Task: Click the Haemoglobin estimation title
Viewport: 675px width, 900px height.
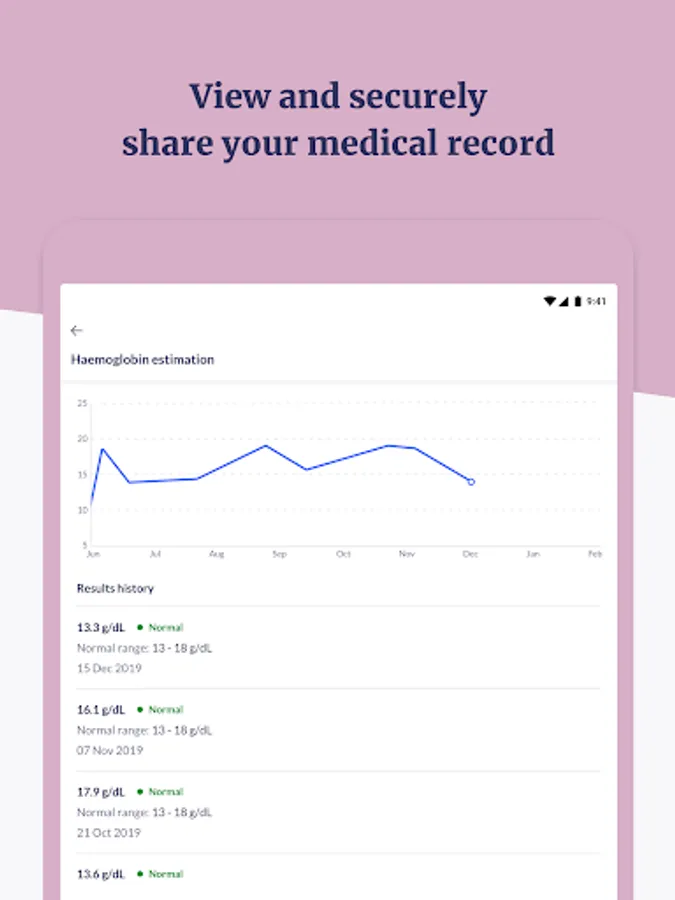Action: 142,359
